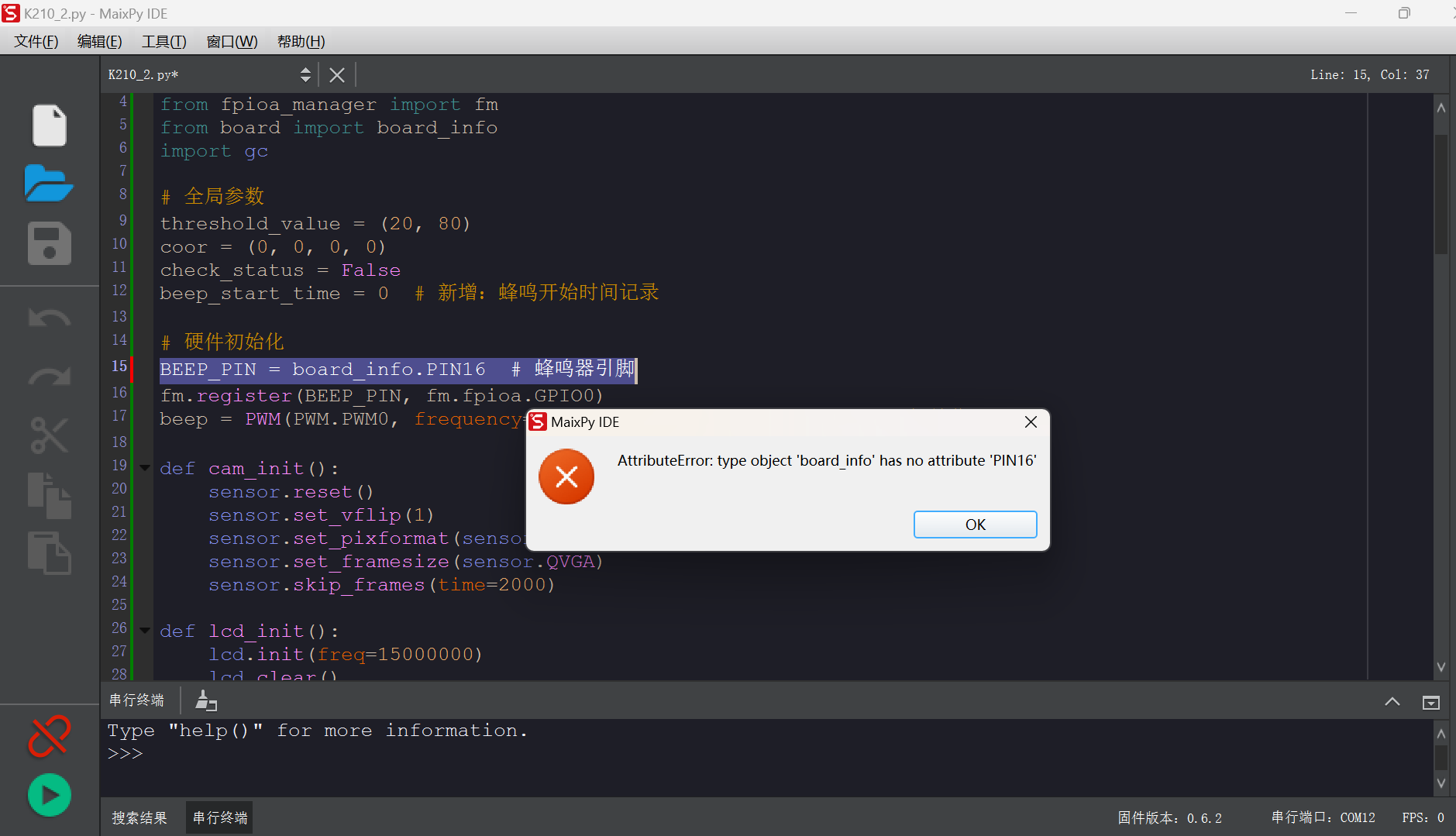The width and height of the screenshot is (1456, 836).
Task: Toggle the serial terminal panel dock icon
Action: 1431,702
